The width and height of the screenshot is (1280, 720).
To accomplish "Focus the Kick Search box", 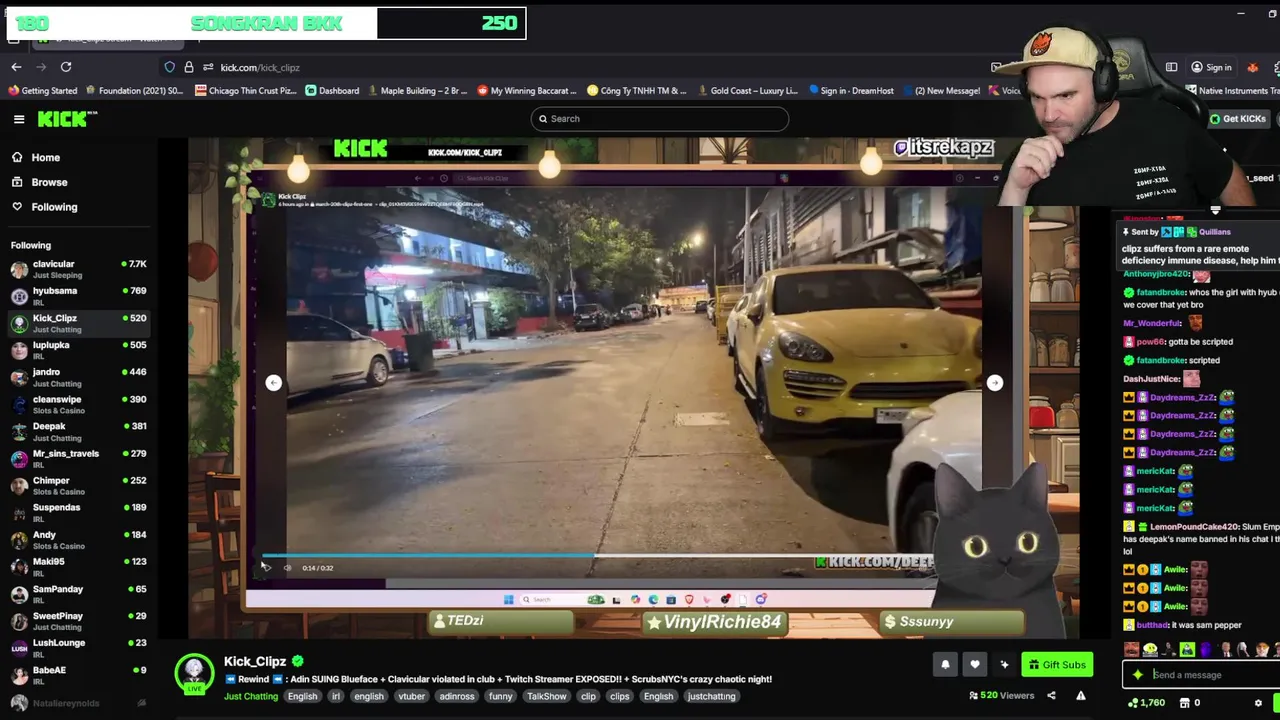I will pyautogui.click(x=660, y=119).
